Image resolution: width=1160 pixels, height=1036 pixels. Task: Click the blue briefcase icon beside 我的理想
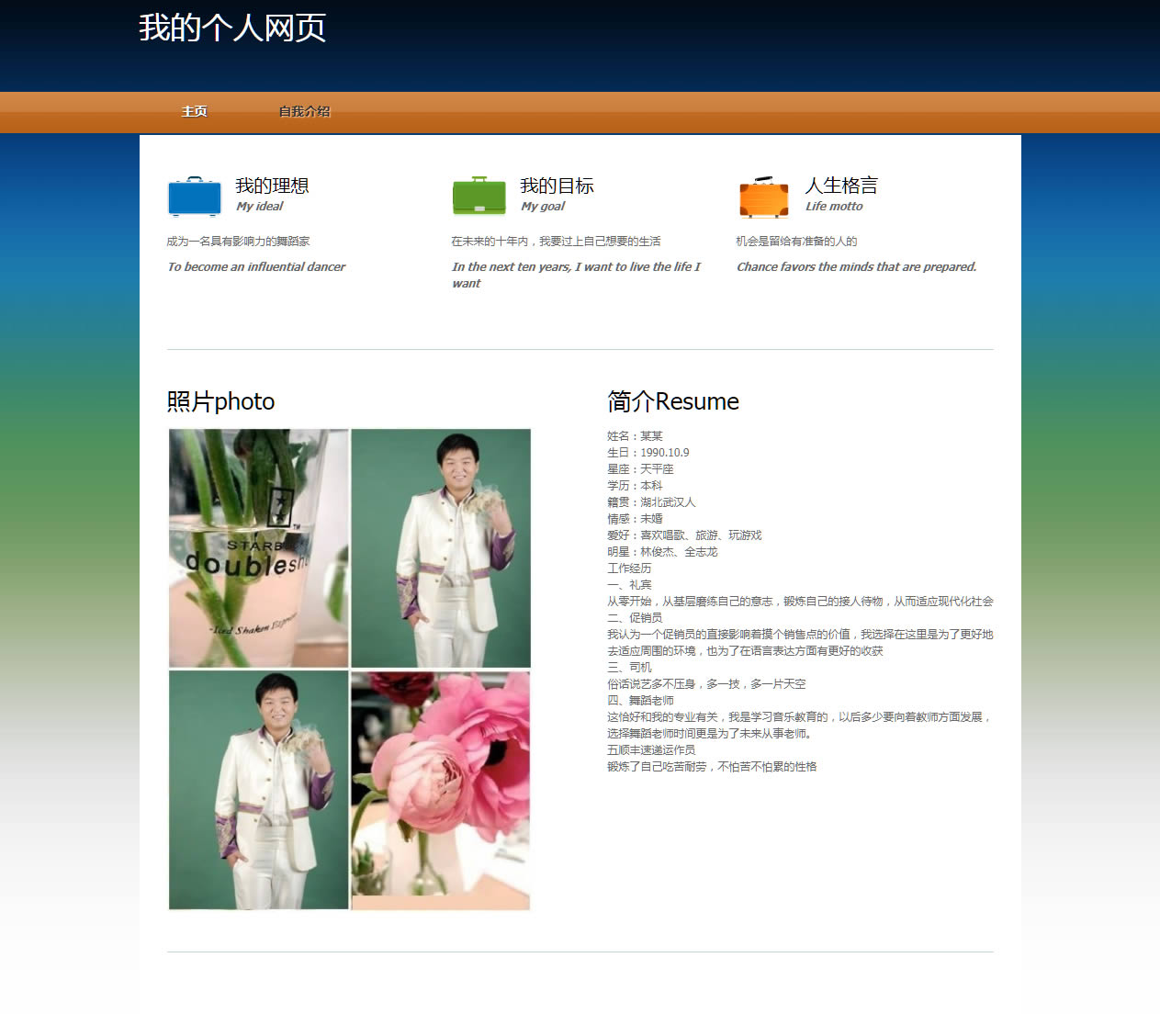click(195, 197)
